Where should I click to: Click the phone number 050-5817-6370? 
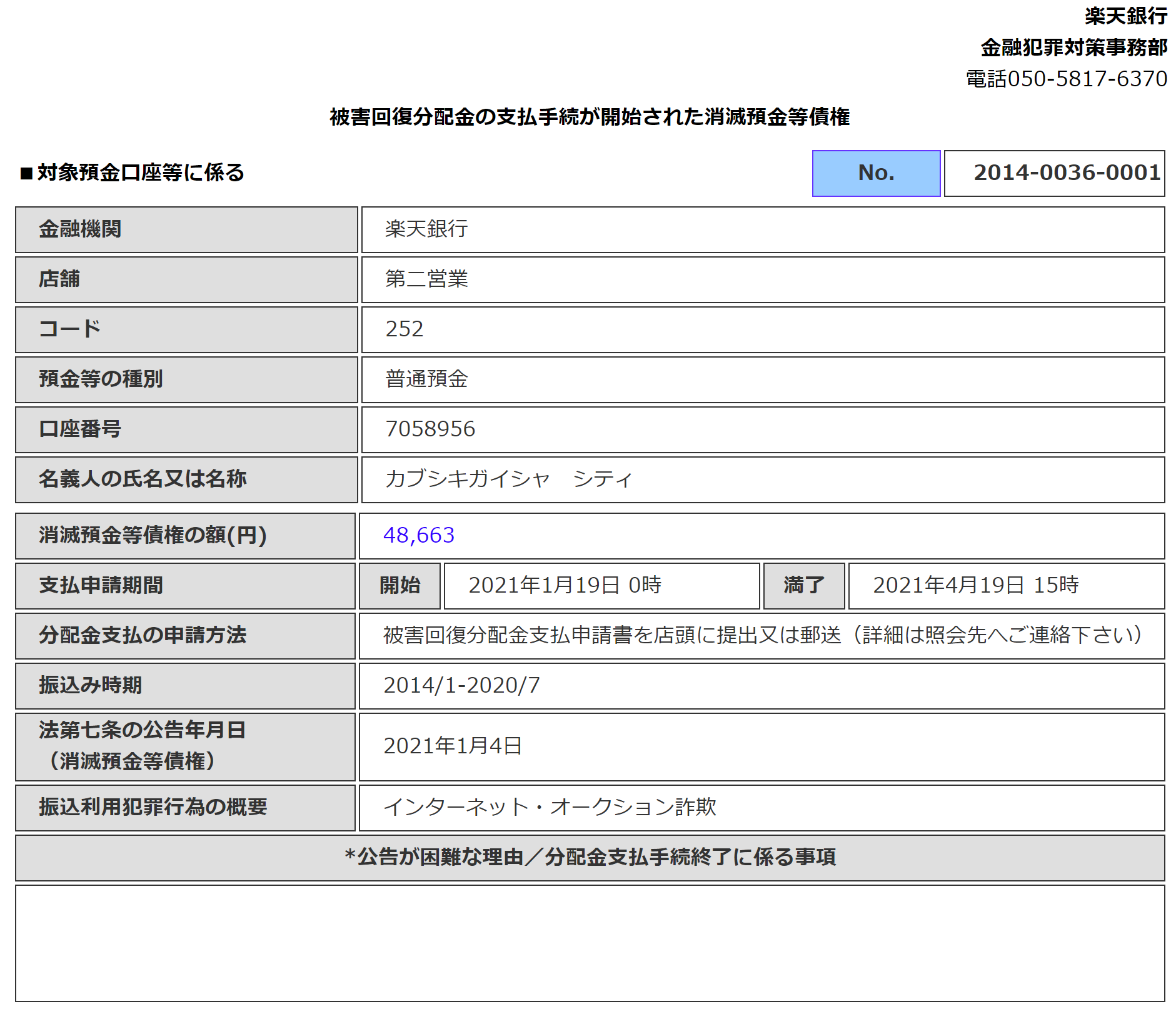1087,79
